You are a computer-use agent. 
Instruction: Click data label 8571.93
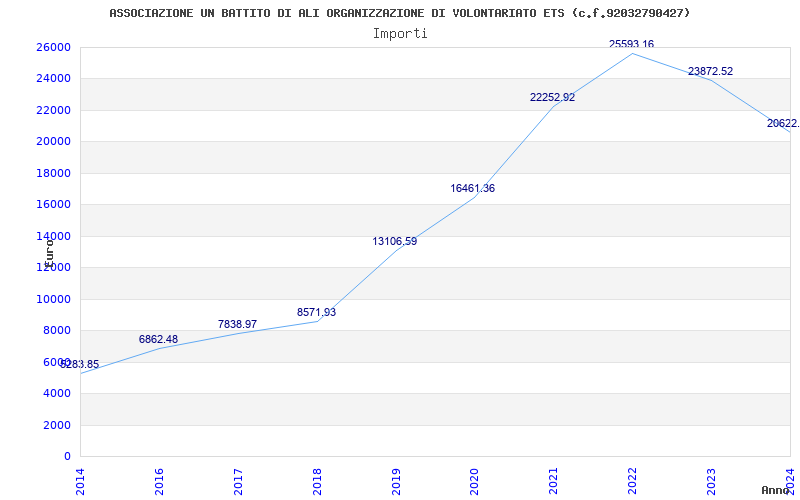[x=316, y=312]
